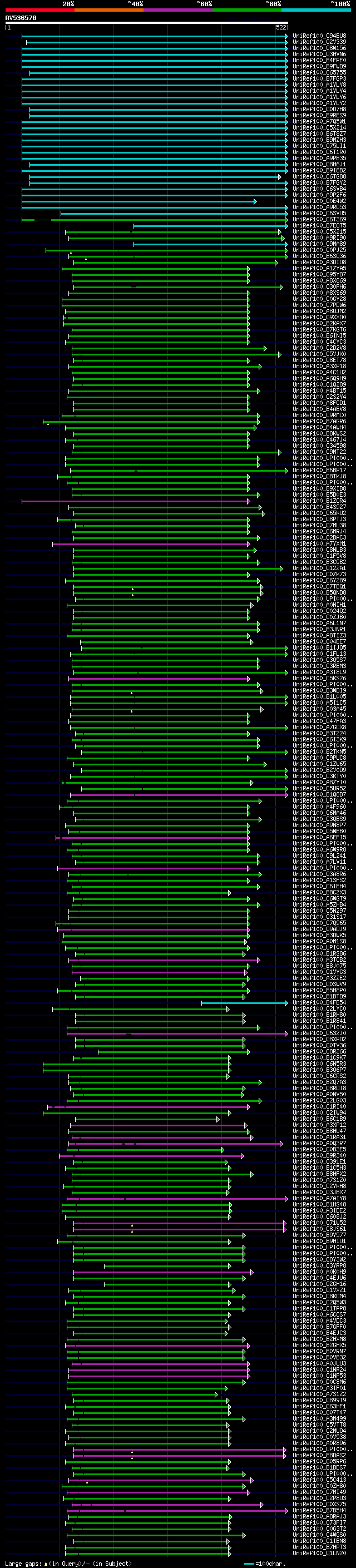
Task: Select label UniRef100_B9I8B2
Action: point(319,170)
